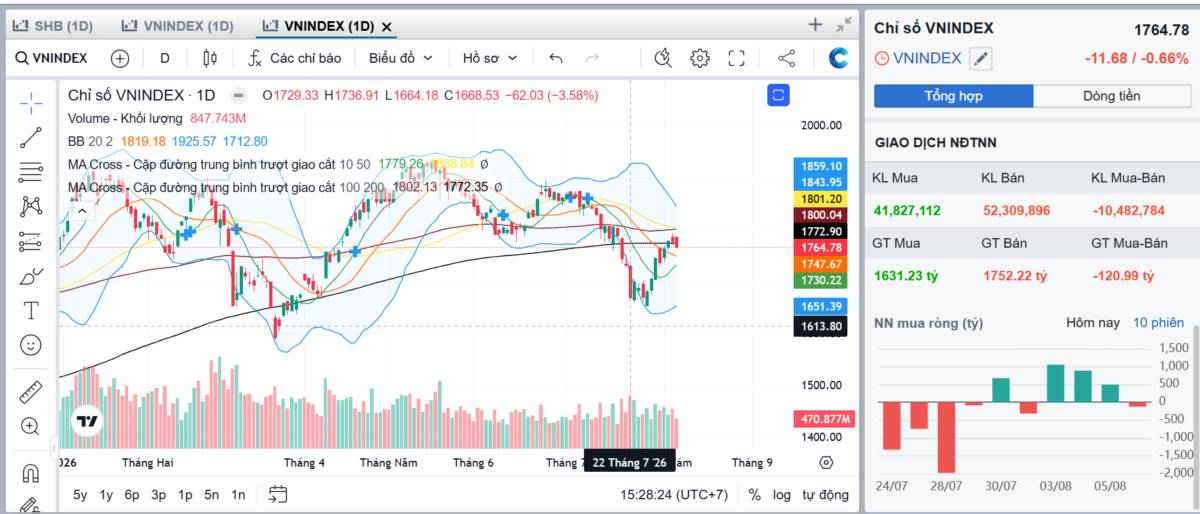Image resolution: width=1200 pixels, height=514 pixels.
Task: Click the blue button in the chart's top-right corner
Action: [778, 95]
